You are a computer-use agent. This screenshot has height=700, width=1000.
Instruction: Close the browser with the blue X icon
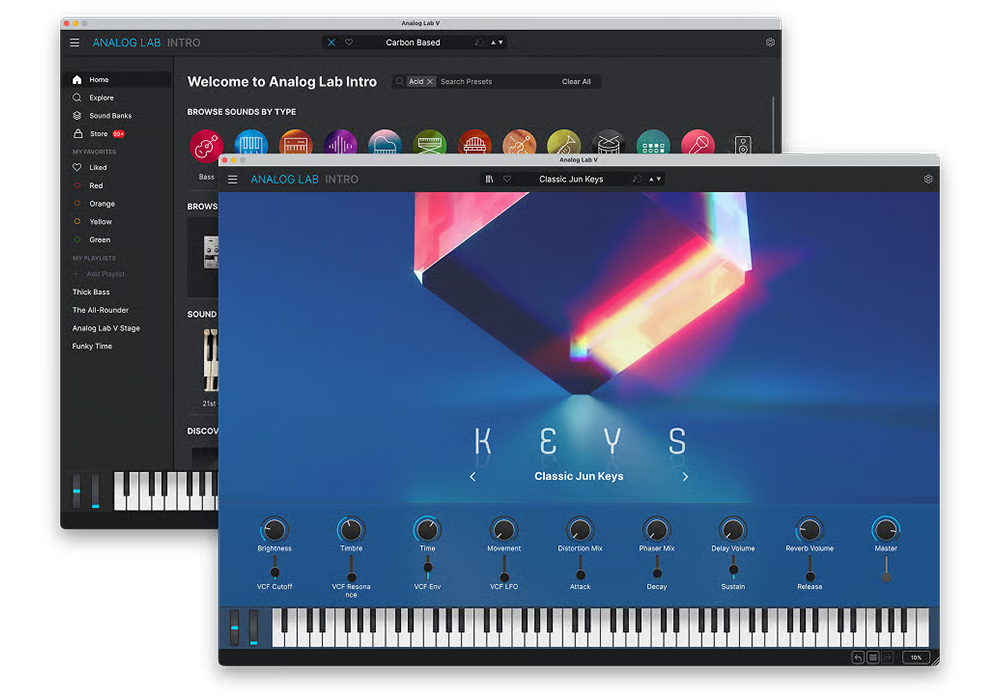331,43
